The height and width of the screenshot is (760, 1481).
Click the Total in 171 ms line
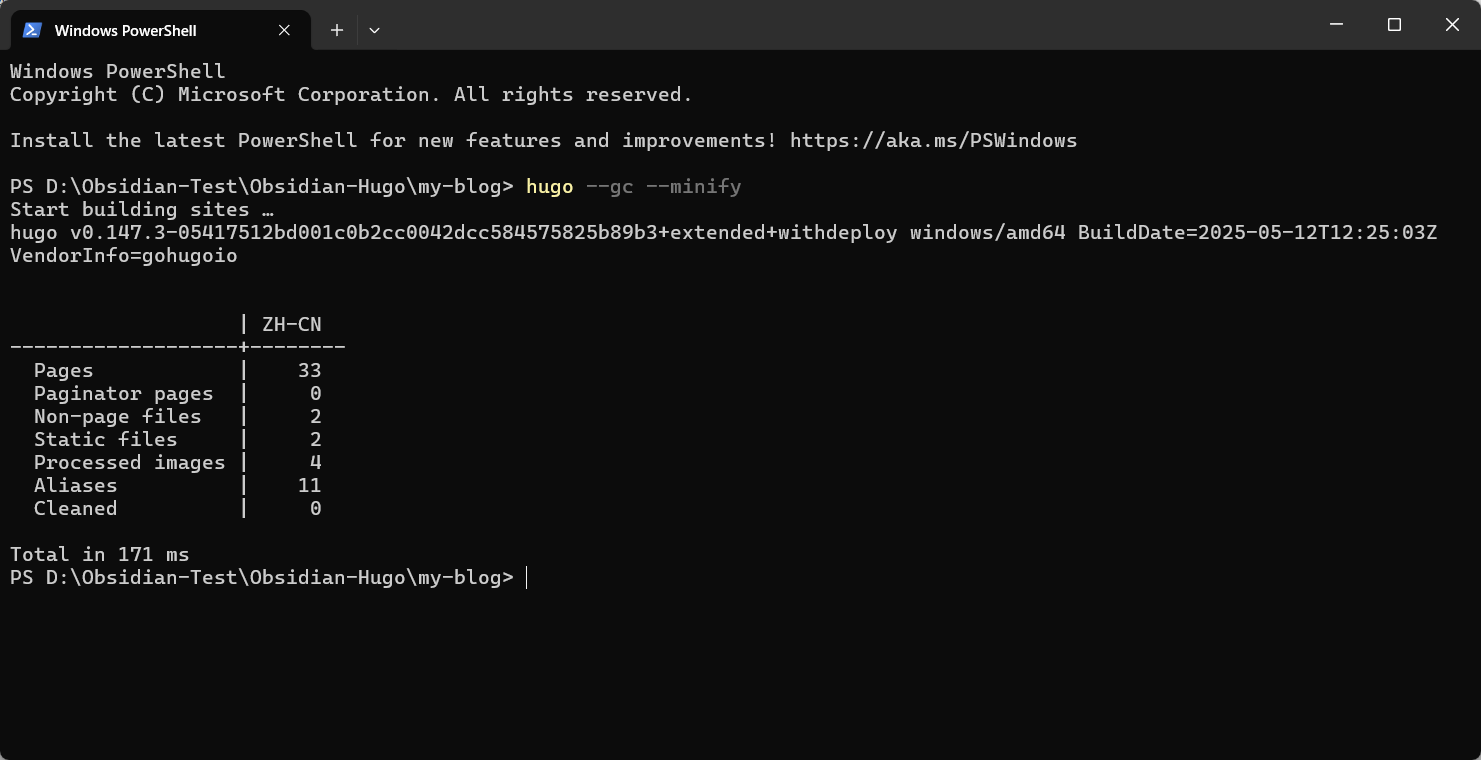(x=99, y=554)
